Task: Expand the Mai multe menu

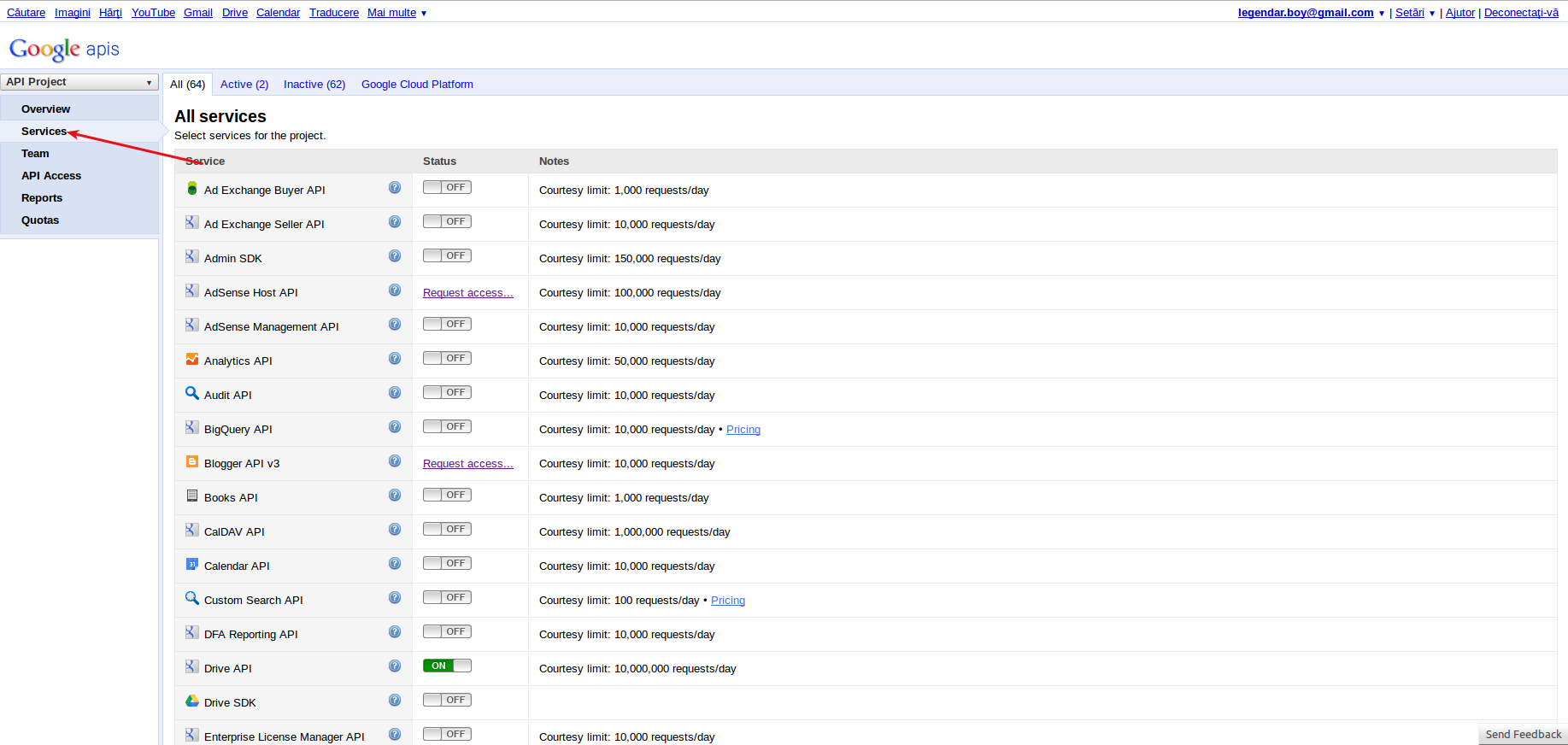Action: pos(396,13)
